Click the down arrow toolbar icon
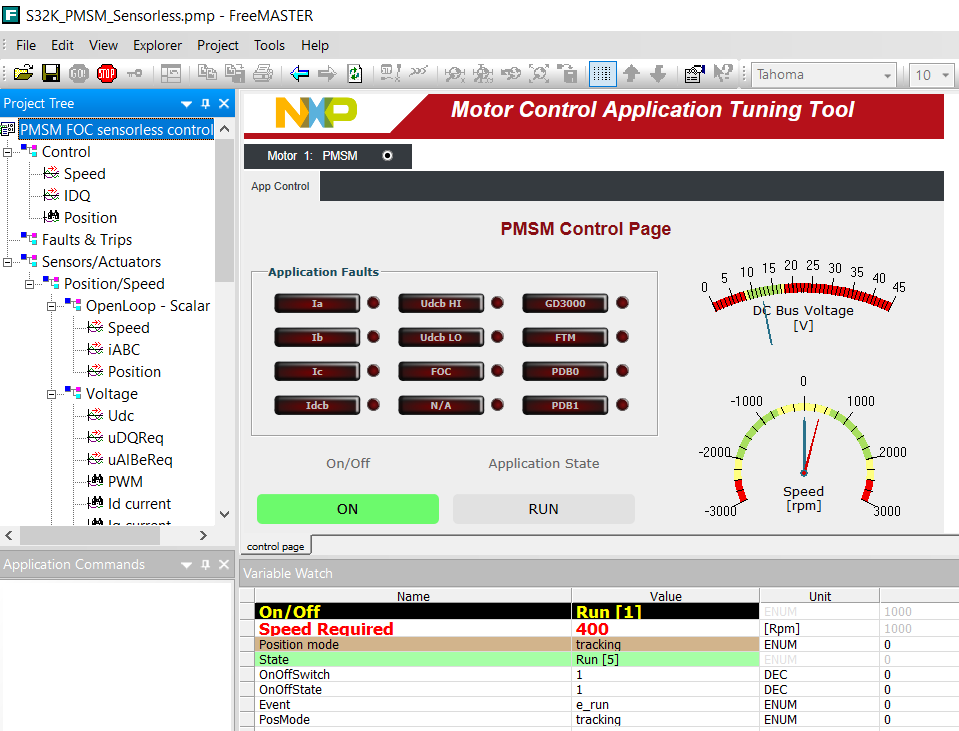 point(657,74)
